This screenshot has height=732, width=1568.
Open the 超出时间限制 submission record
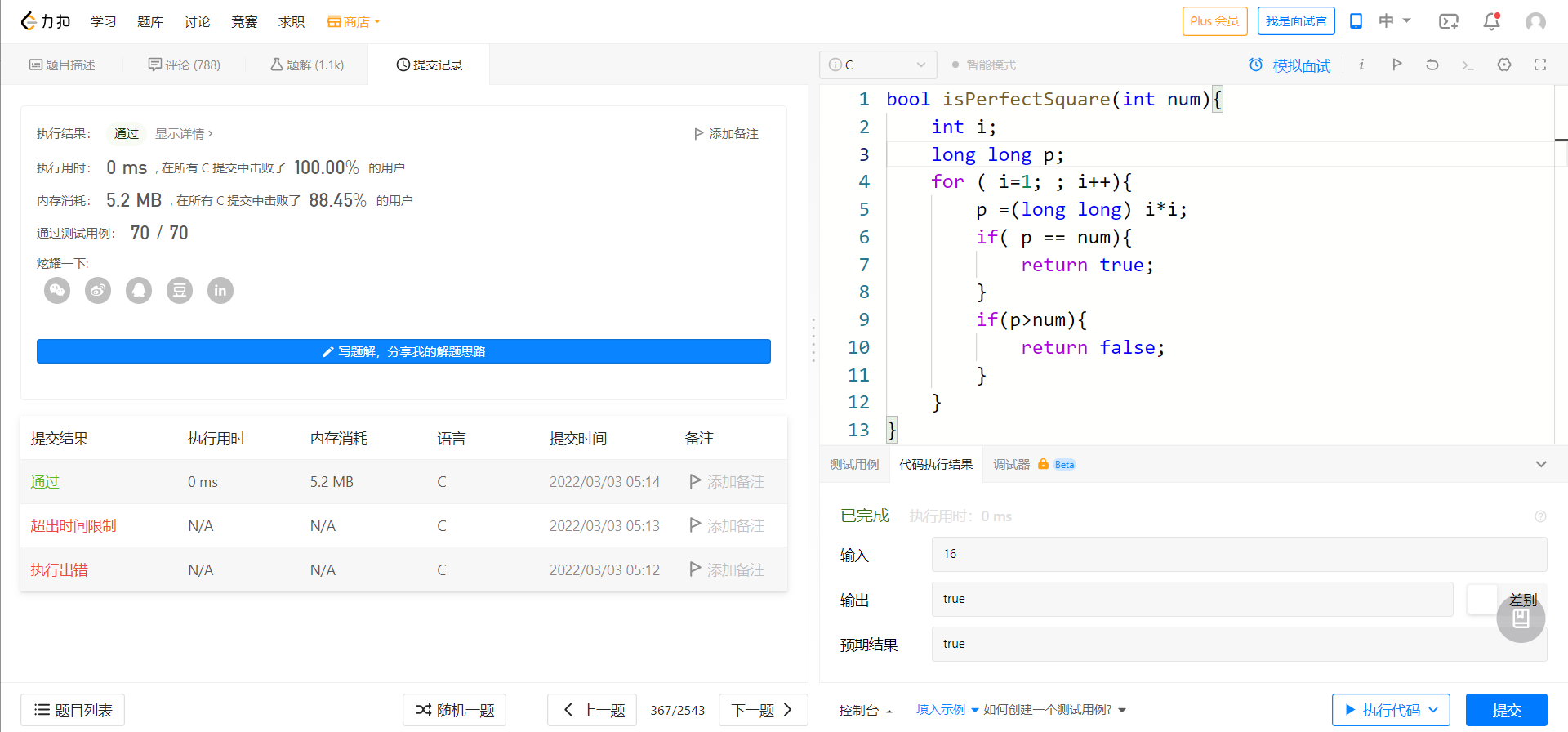(x=73, y=525)
